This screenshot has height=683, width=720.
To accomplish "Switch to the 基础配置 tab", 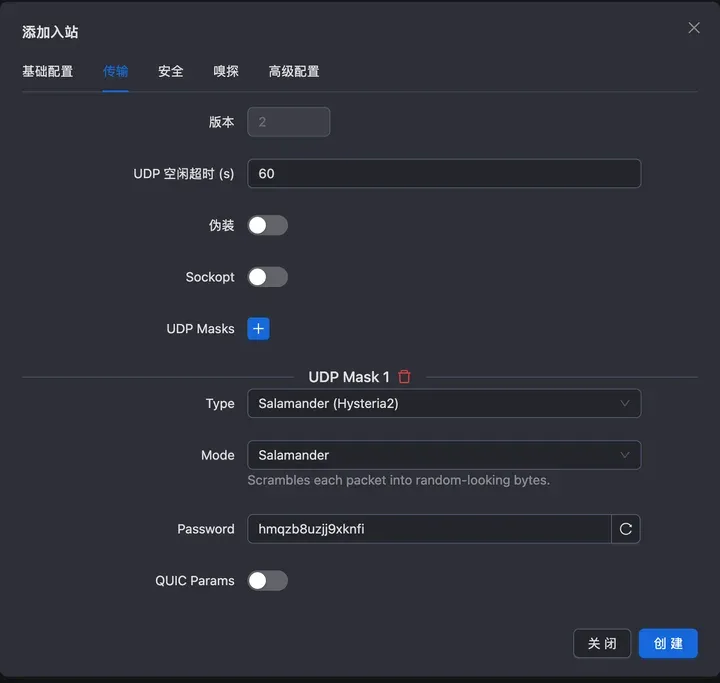I will (48, 71).
